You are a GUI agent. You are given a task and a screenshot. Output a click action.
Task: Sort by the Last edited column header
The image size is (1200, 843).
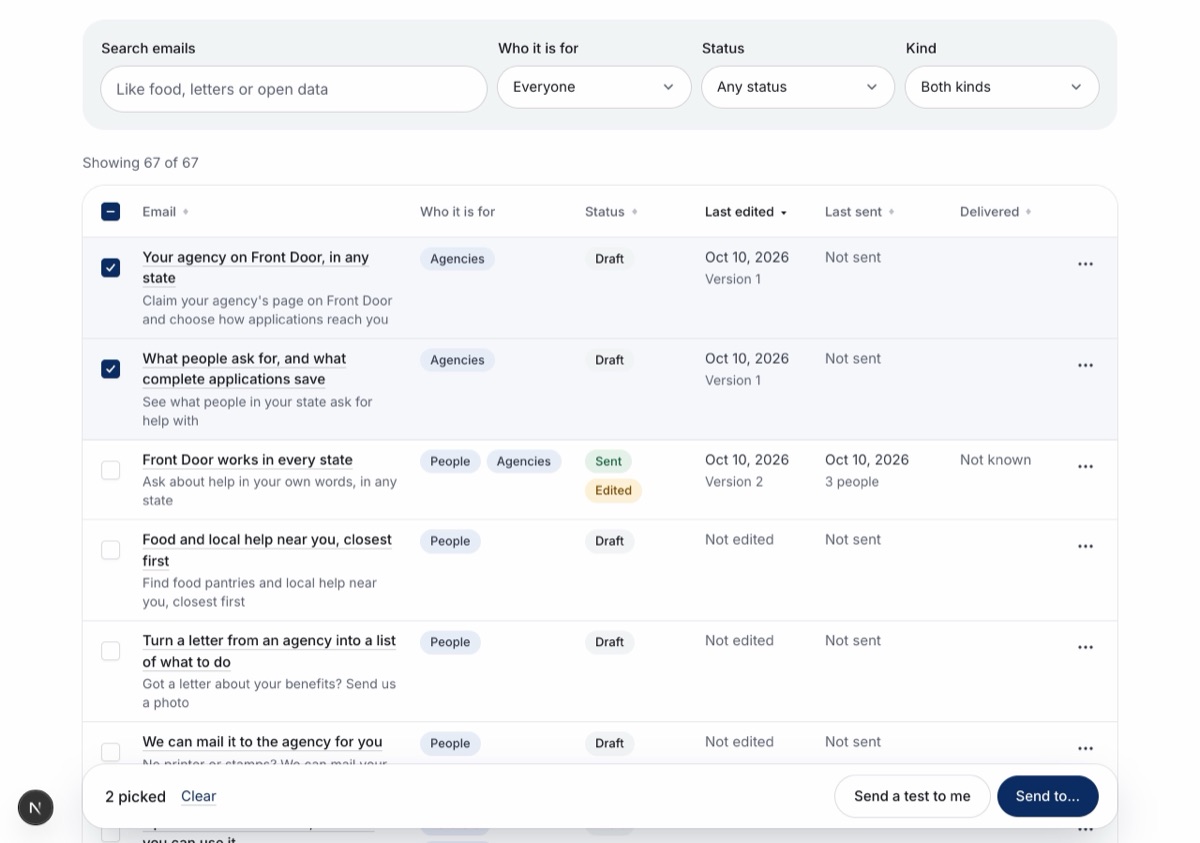click(x=746, y=212)
